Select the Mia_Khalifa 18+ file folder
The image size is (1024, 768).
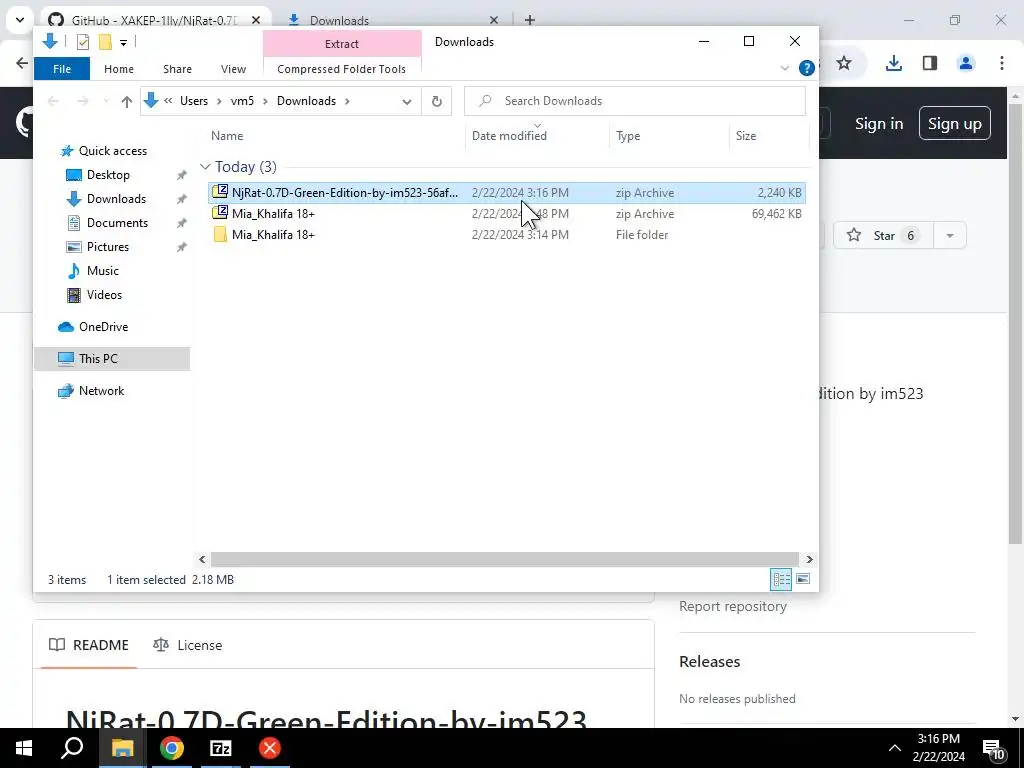click(506, 234)
